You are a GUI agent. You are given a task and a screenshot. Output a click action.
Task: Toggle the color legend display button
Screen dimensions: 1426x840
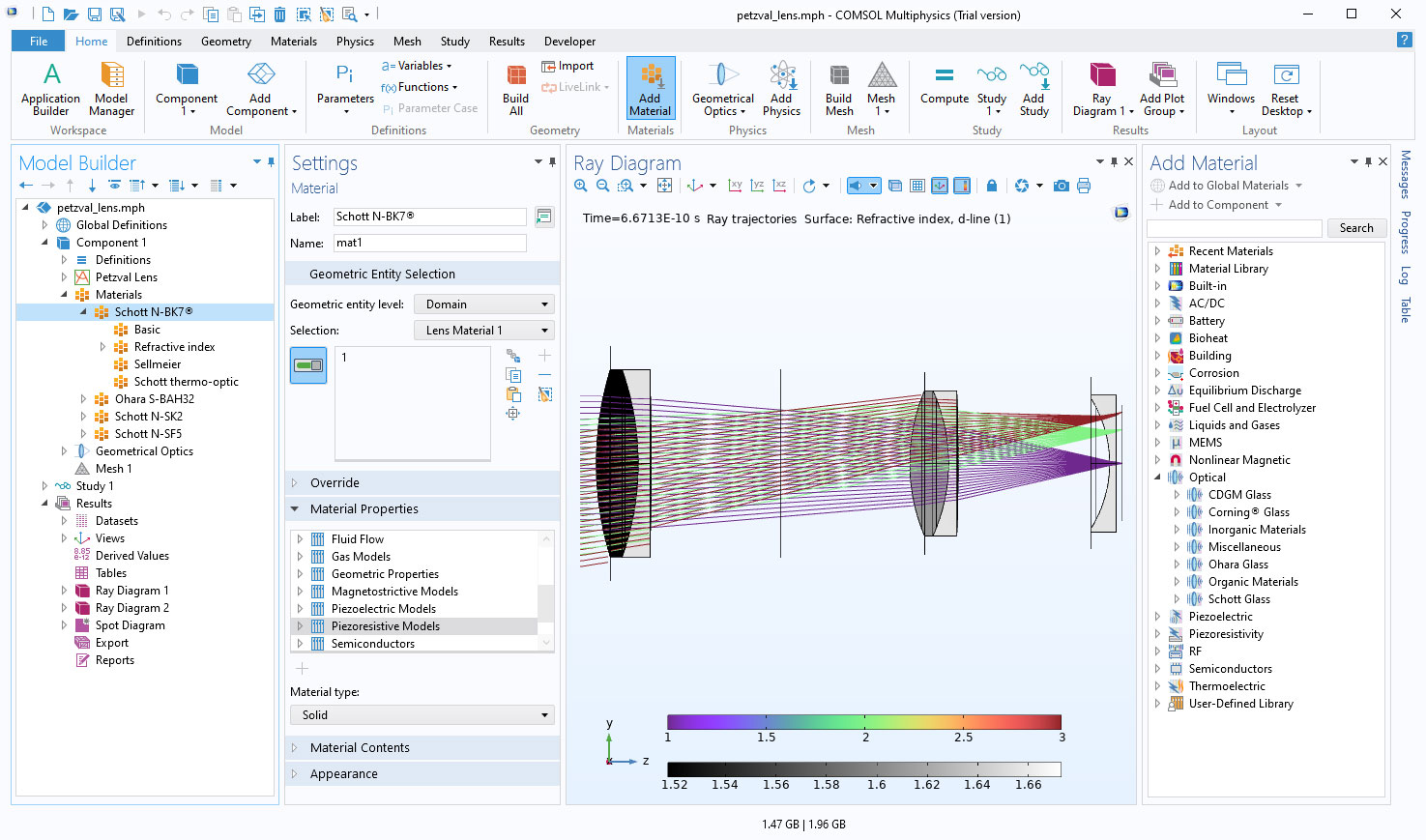[962, 186]
